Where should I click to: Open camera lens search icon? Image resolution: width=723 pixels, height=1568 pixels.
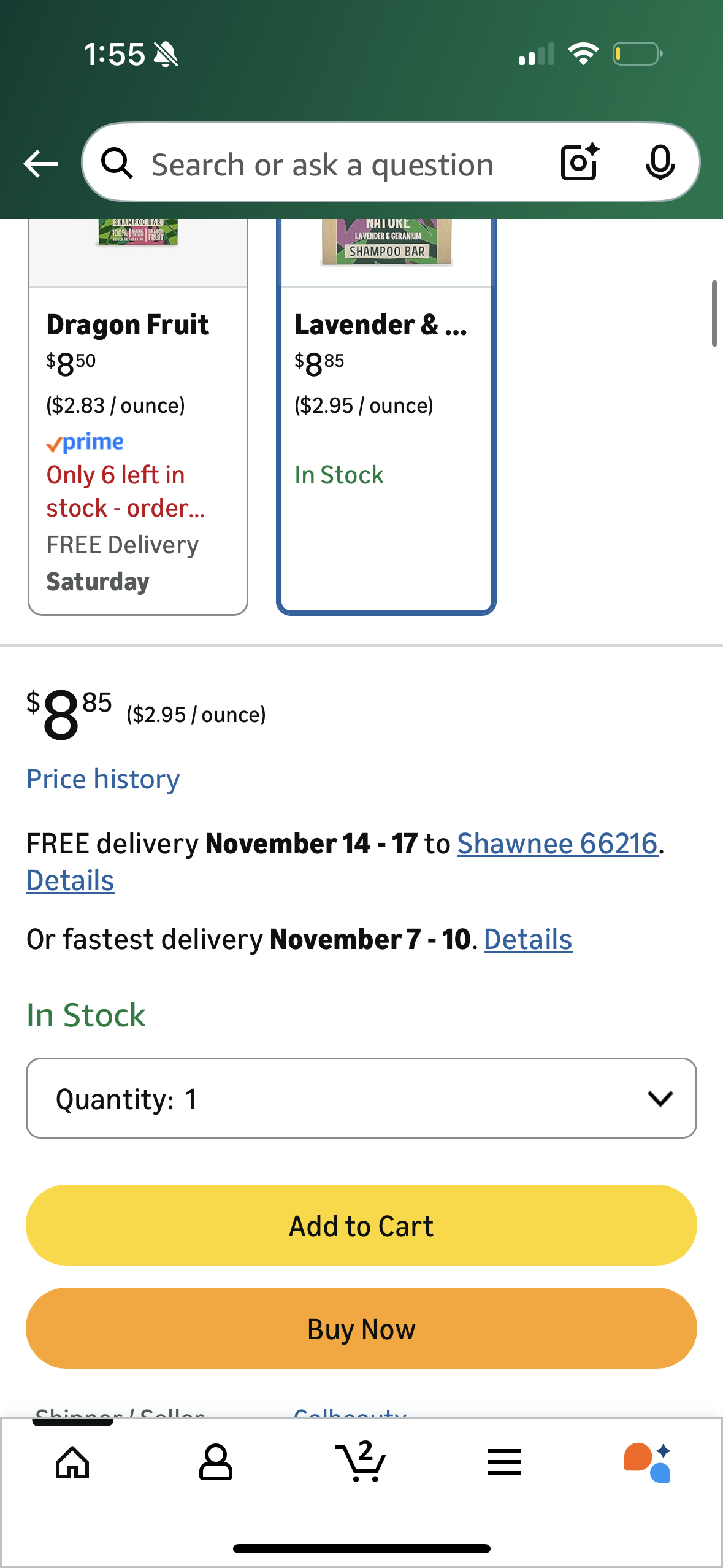[x=579, y=163]
